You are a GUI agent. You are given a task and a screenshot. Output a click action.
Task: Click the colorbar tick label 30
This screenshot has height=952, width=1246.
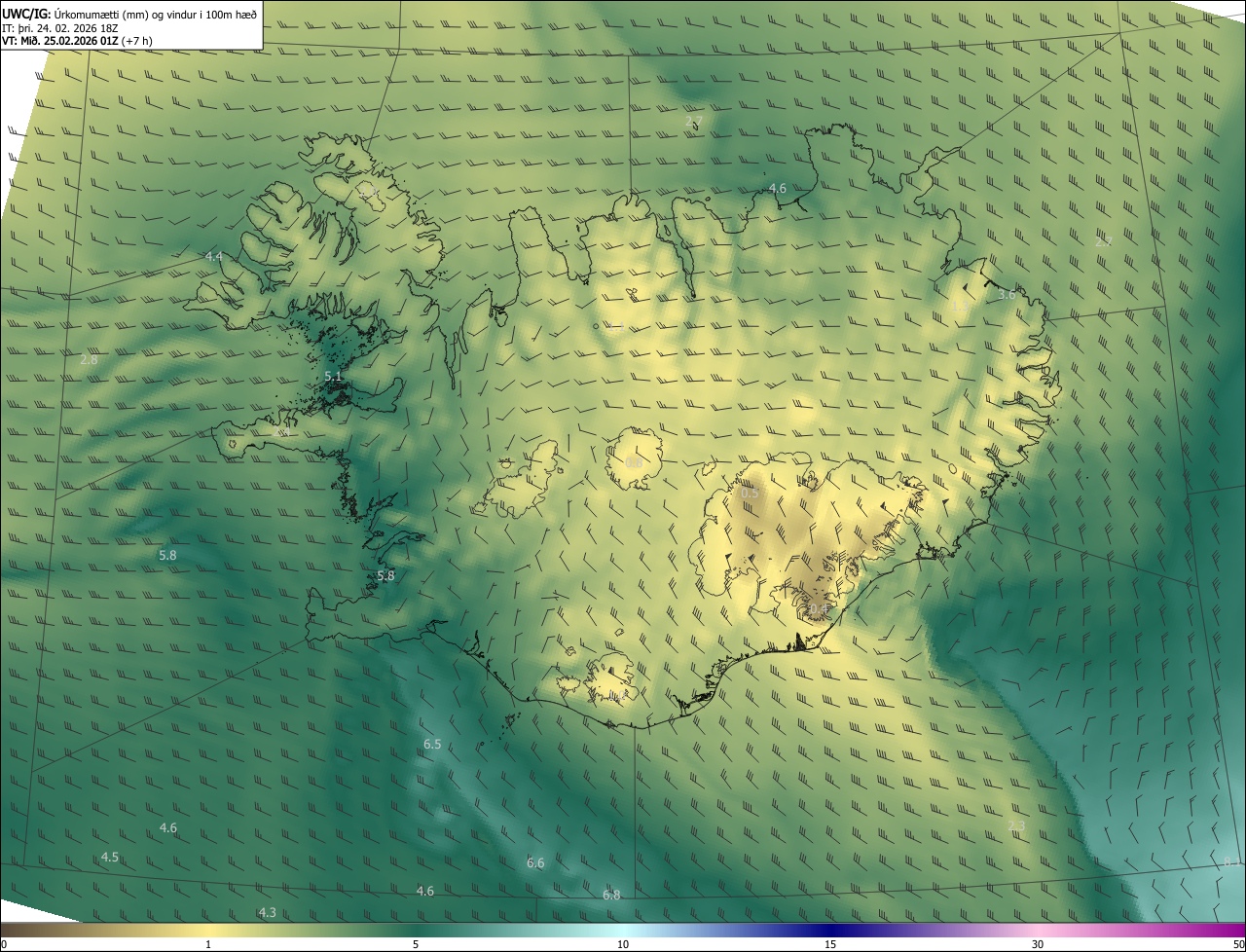tap(1038, 945)
